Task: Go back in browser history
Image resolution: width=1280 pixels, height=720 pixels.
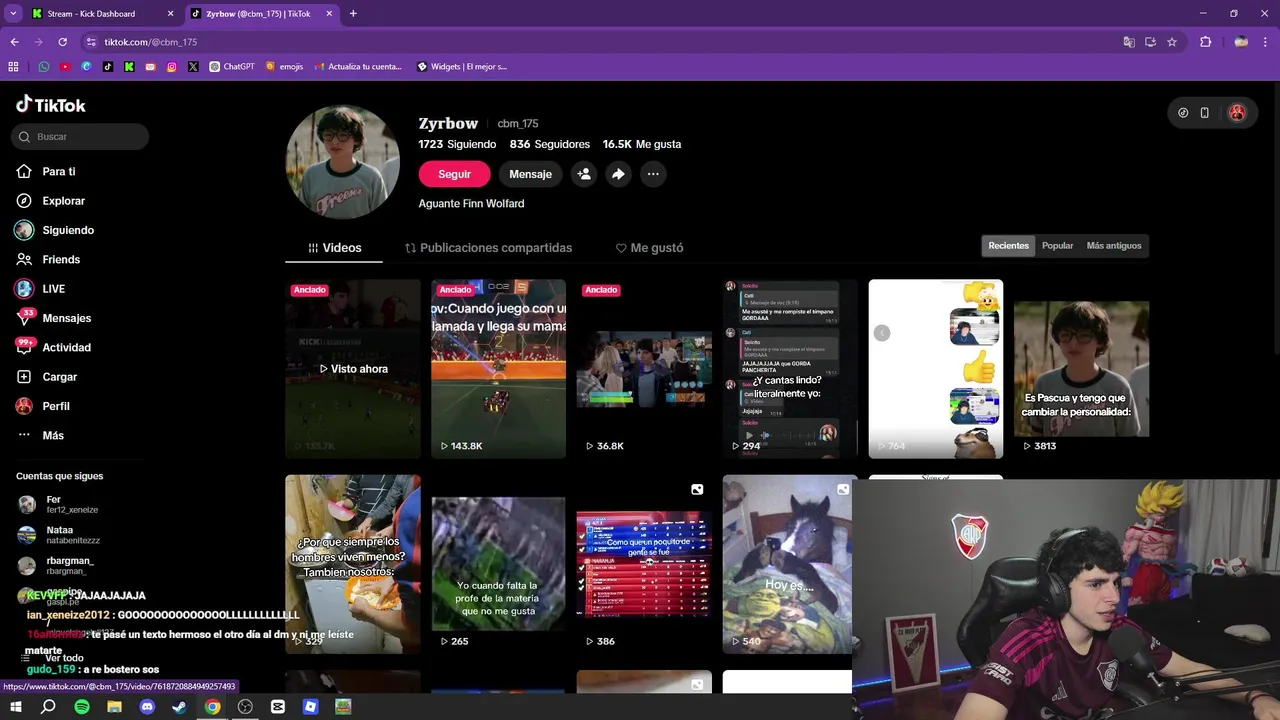Action: 14,42
